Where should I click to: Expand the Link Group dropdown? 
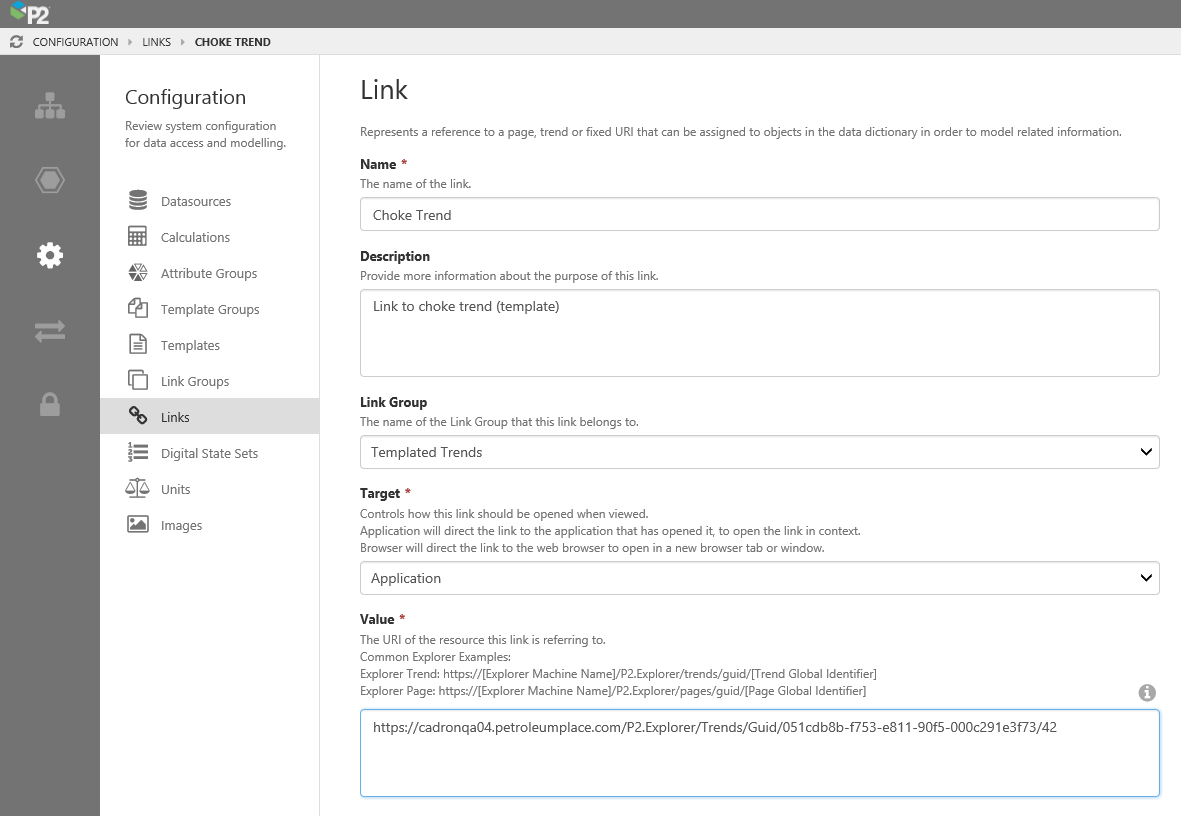pyautogui.click(x=759, y=452)
